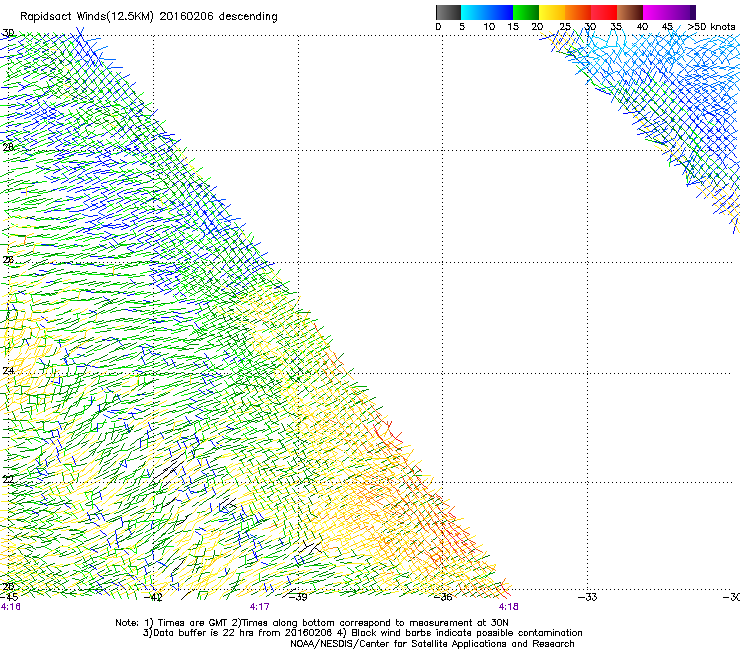Click the latitude 26 axis label
The height and width of the screenshot is (650, 740).
[8, 260]
